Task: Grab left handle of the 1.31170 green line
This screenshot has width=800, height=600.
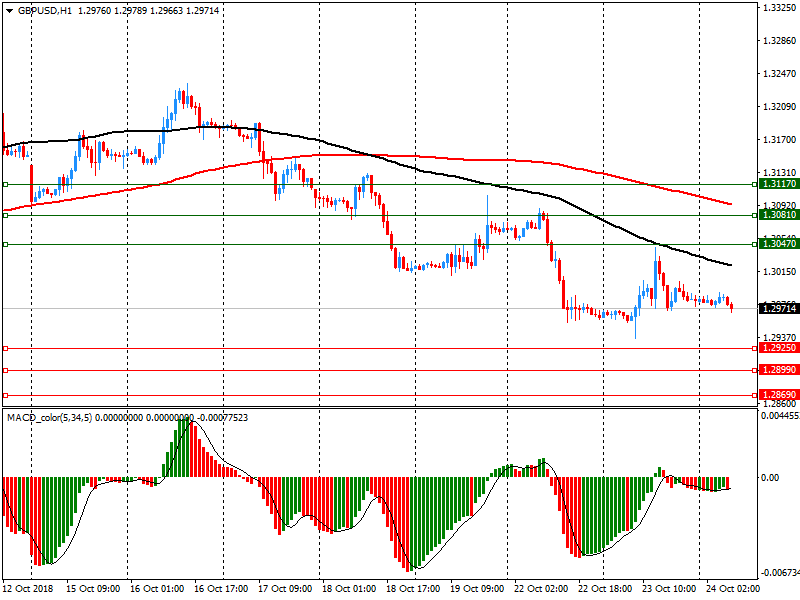Action: tap(5, 184)
